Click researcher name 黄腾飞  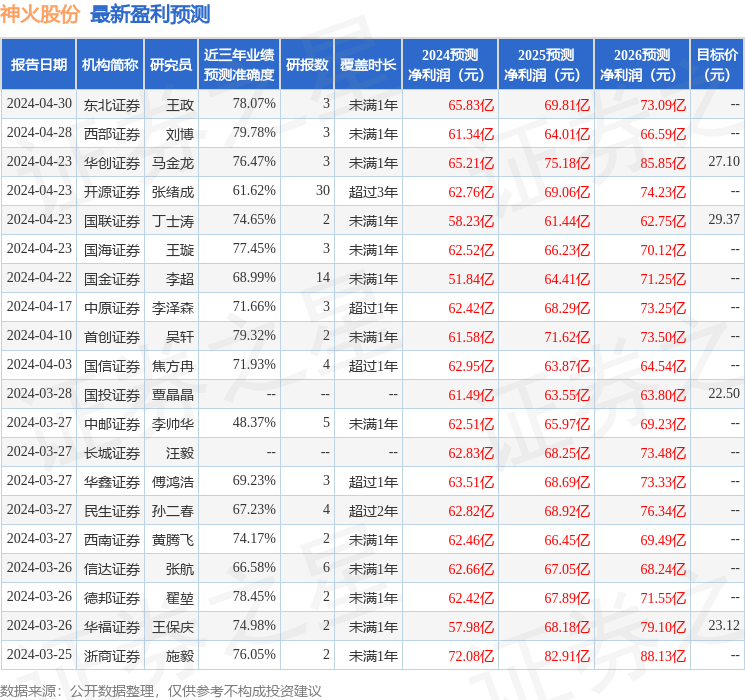coord(173,540)
